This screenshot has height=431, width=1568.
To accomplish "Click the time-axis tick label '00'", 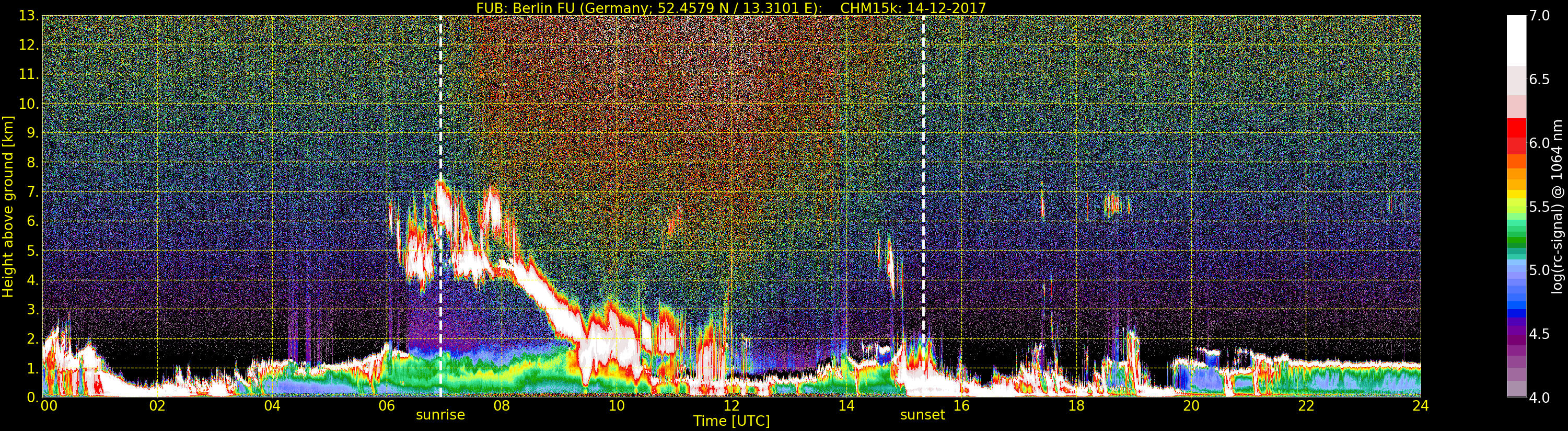I will pyautogui.click(x=49, y=406).
